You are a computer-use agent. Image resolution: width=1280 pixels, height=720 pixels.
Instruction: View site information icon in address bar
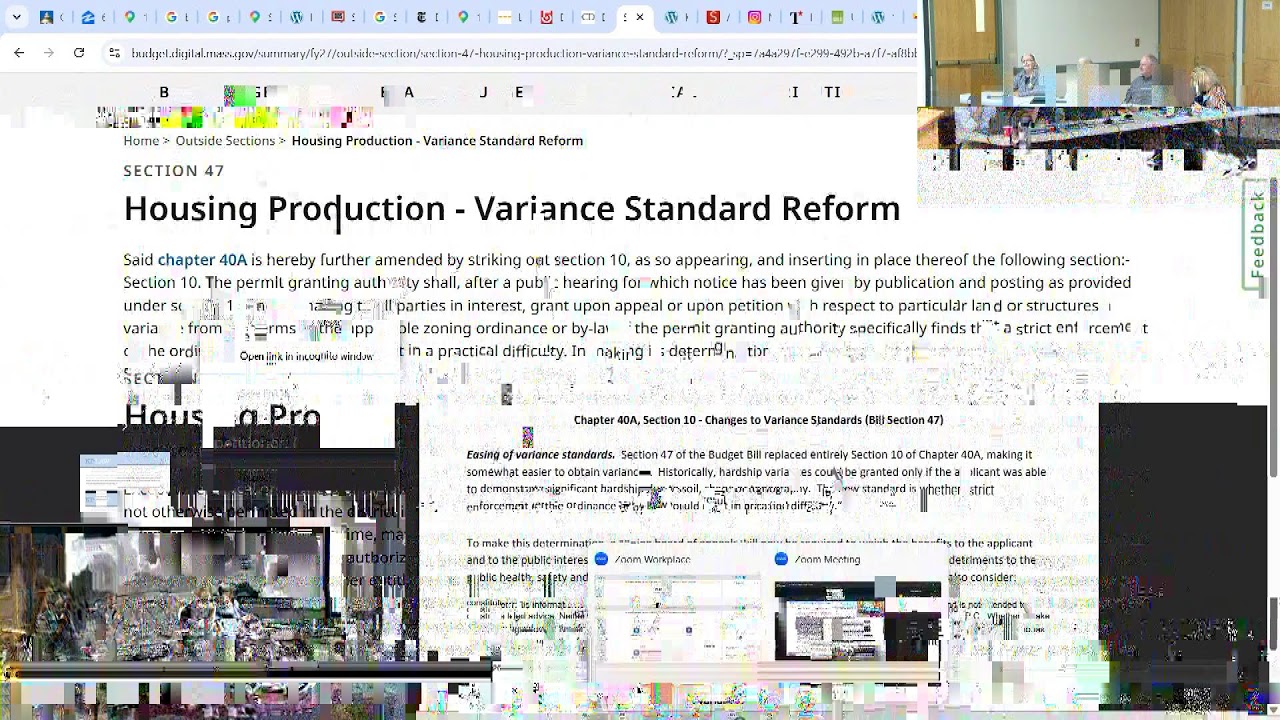point(114,52)
